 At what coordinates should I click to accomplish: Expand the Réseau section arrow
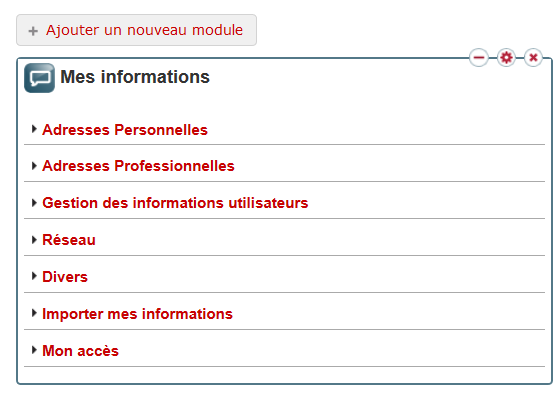point(34,240)
